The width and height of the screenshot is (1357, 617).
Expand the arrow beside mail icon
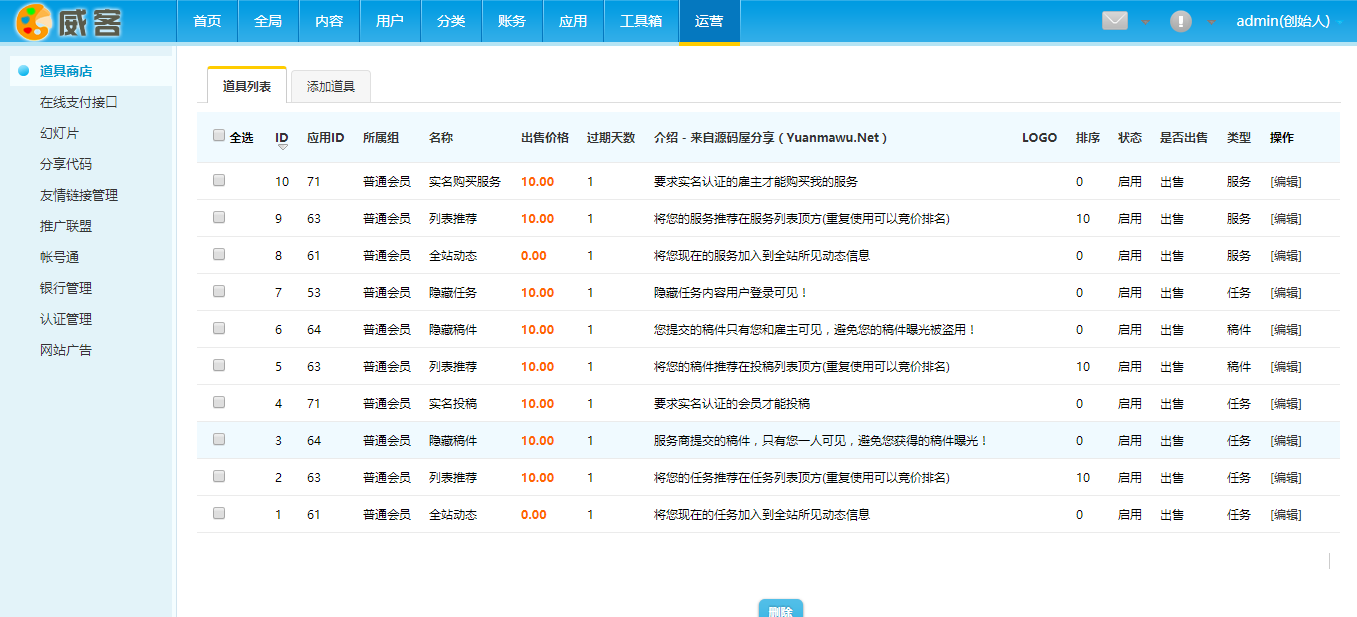[x=1145, y=22]
